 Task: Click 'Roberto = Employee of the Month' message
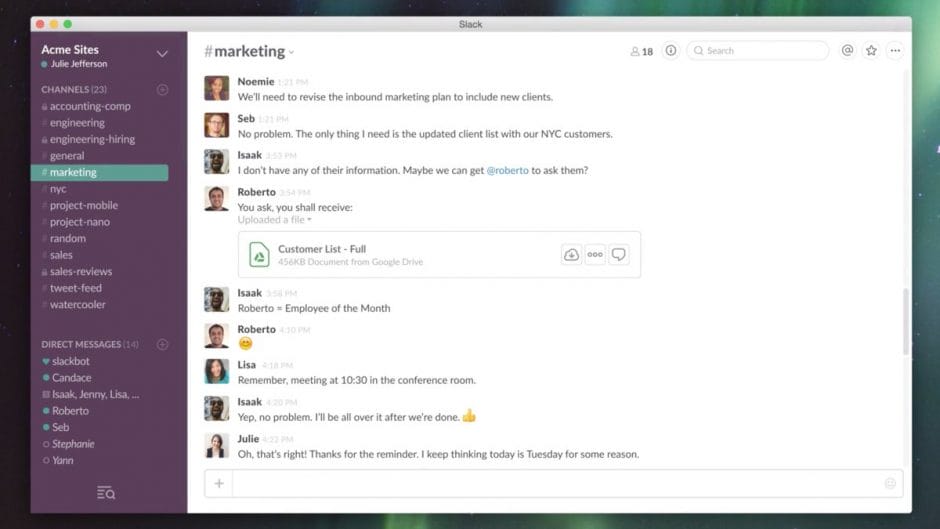coord(314,308)
